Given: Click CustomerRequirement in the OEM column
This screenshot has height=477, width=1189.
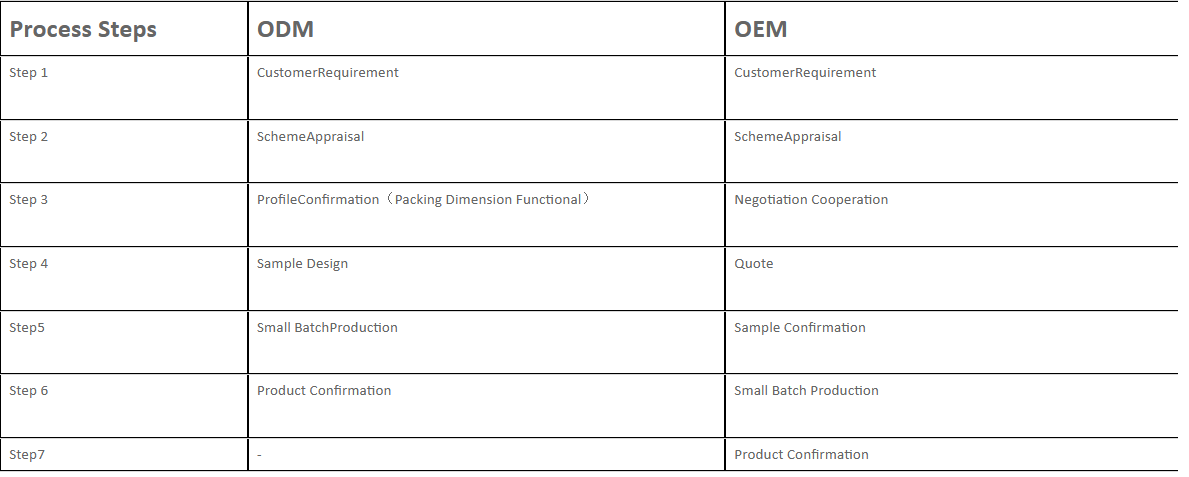Looking at the screenshot, I should click(x=804, y=73).
